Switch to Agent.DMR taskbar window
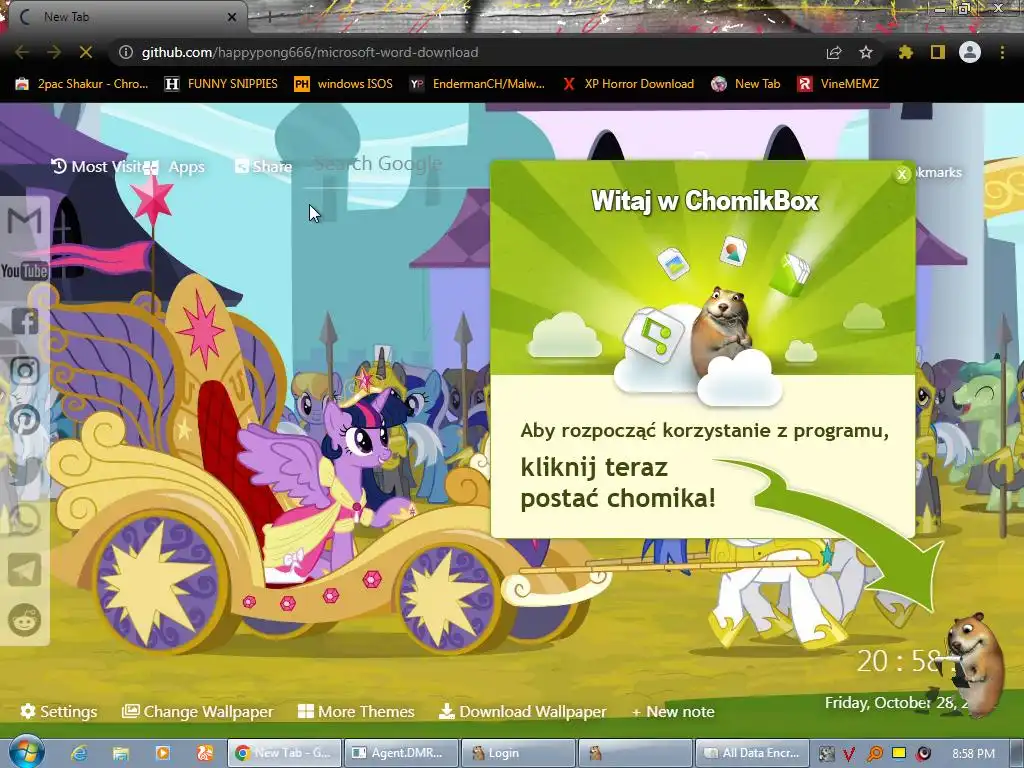The image size is (1024, 768). [x=400, y=753]
